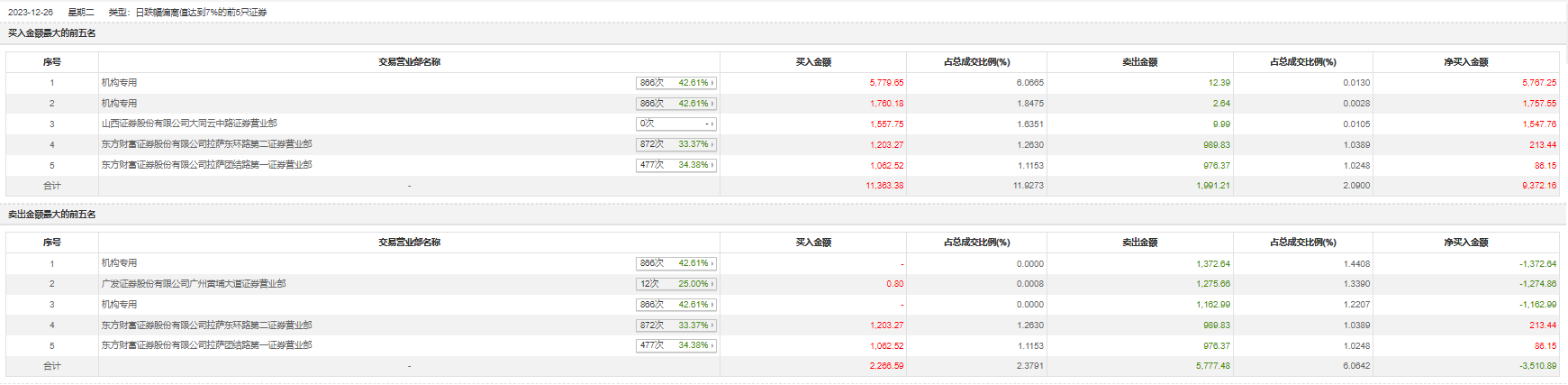
Task: Click 卖出金额 column header in sell table
Action: [x=1139, y=243]
